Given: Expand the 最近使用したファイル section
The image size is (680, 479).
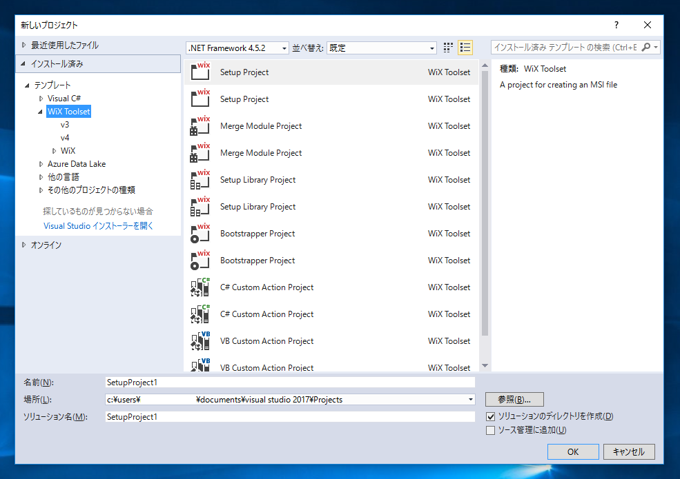Looking at the screenshot, I should click(24, 45).
